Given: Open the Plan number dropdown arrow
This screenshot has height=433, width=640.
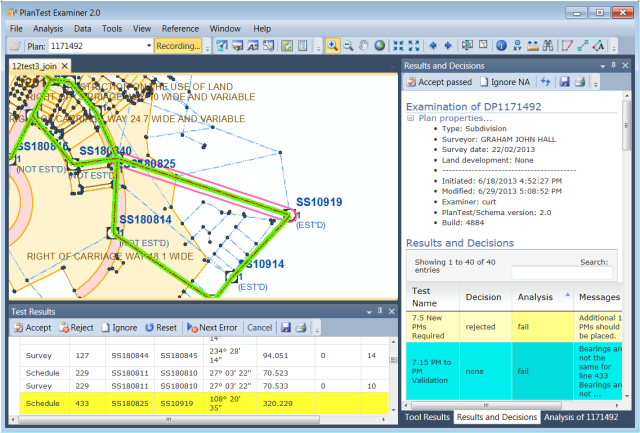Looking at the screenshot, I should tap(149, 46).
